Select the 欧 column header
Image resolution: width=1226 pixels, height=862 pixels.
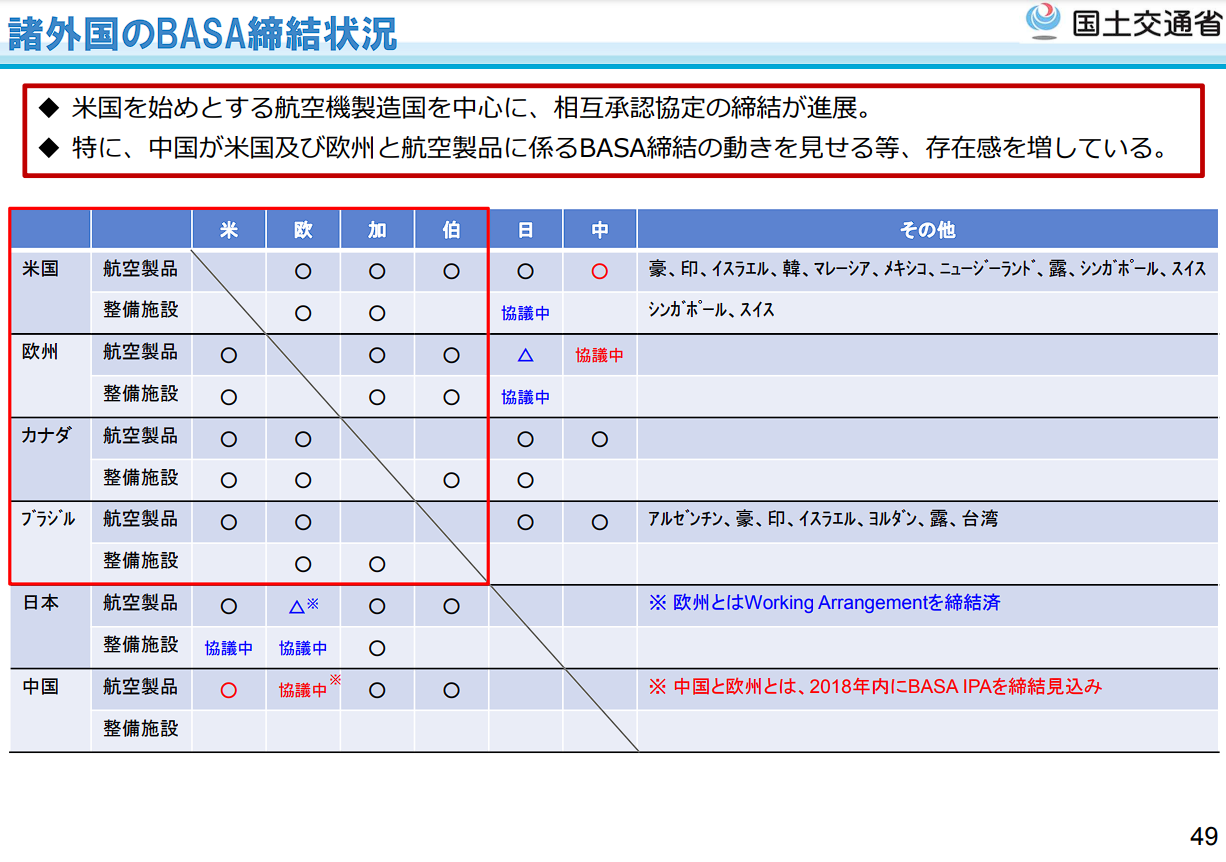coord(303,230)
